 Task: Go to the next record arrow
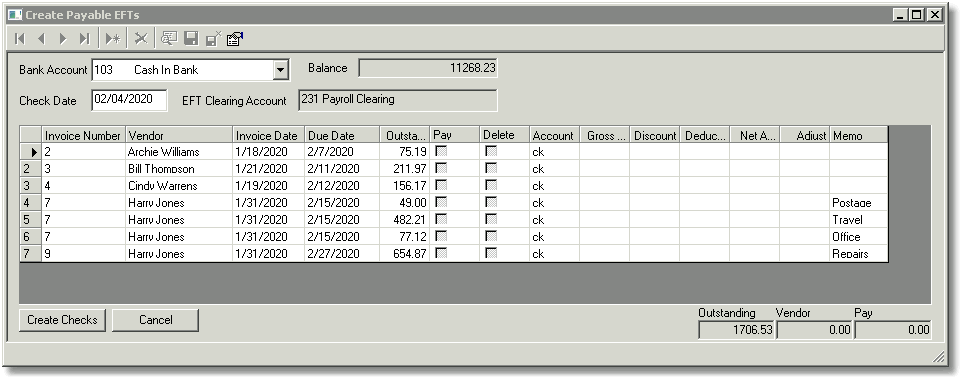(63, 39)
